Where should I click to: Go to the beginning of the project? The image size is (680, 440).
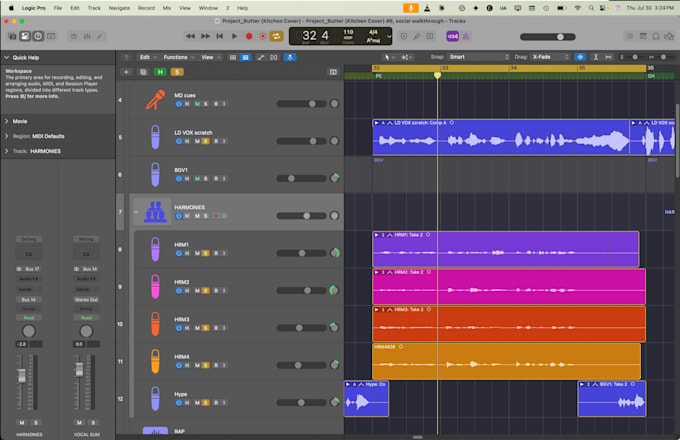click(x=220, y=36)
